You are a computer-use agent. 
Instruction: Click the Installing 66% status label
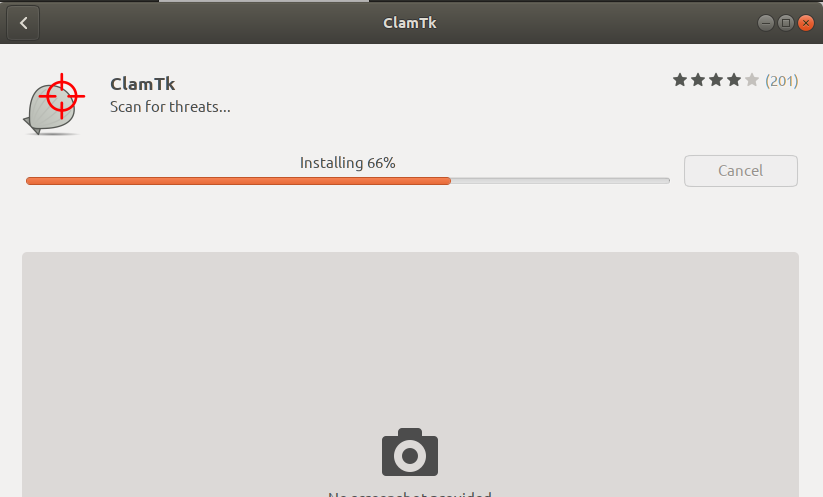347,163
